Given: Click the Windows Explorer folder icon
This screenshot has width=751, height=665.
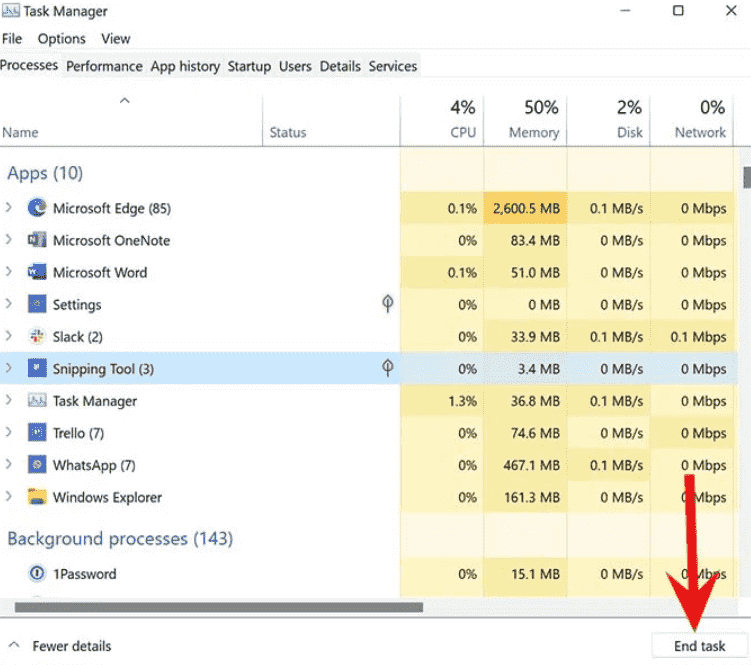Looking at the screenshot, I should pos(37,496).
